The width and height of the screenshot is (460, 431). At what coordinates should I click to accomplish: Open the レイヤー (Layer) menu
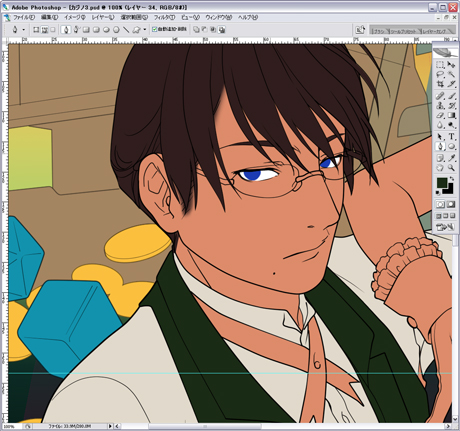point(103,17)
